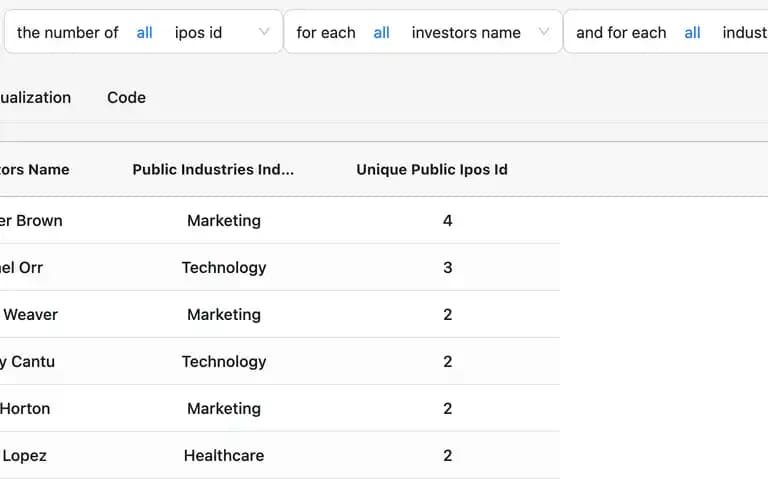768x480 pixels.
Task: Click 'all' link before ipos id
Action: 144,33
